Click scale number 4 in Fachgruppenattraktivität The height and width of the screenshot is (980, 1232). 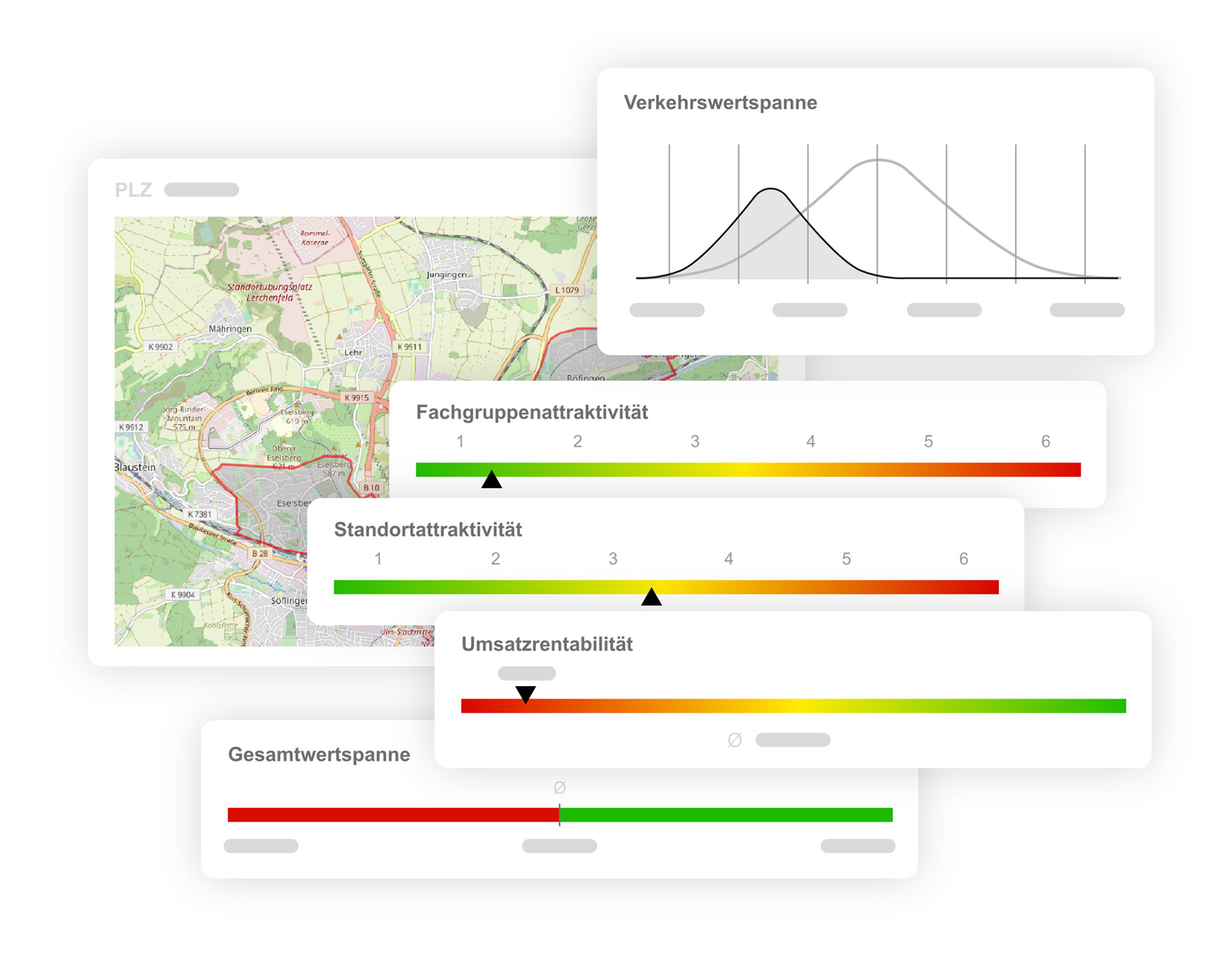[x=810, y=442]
